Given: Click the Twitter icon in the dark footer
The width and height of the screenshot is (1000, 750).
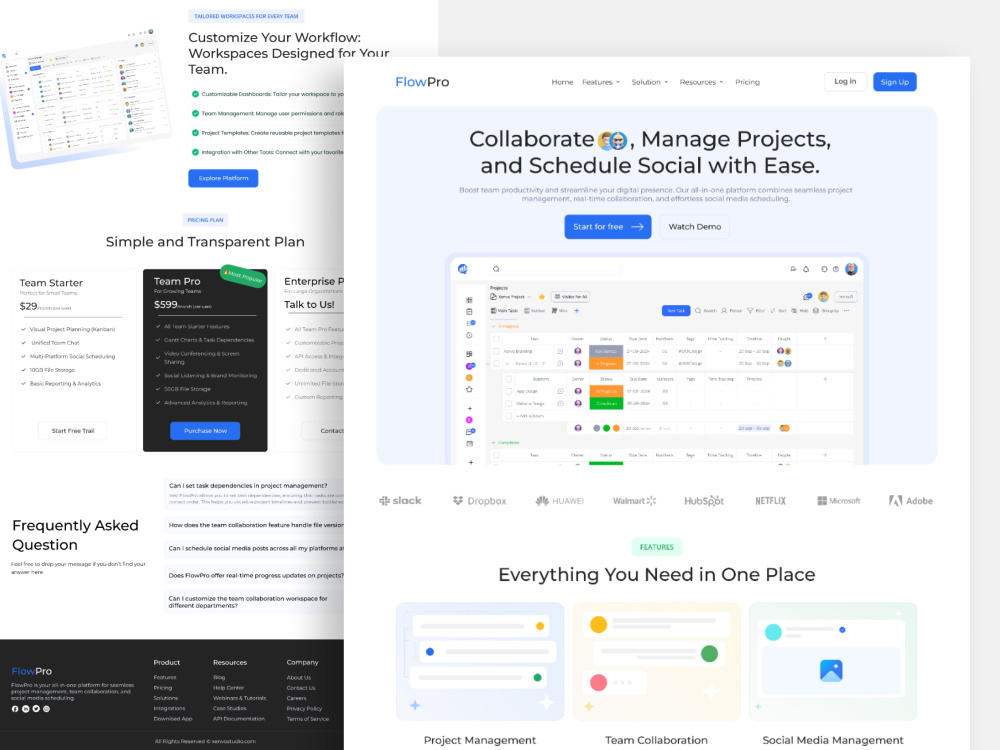Looking at the screenshot, I should [x=36, y=709].
